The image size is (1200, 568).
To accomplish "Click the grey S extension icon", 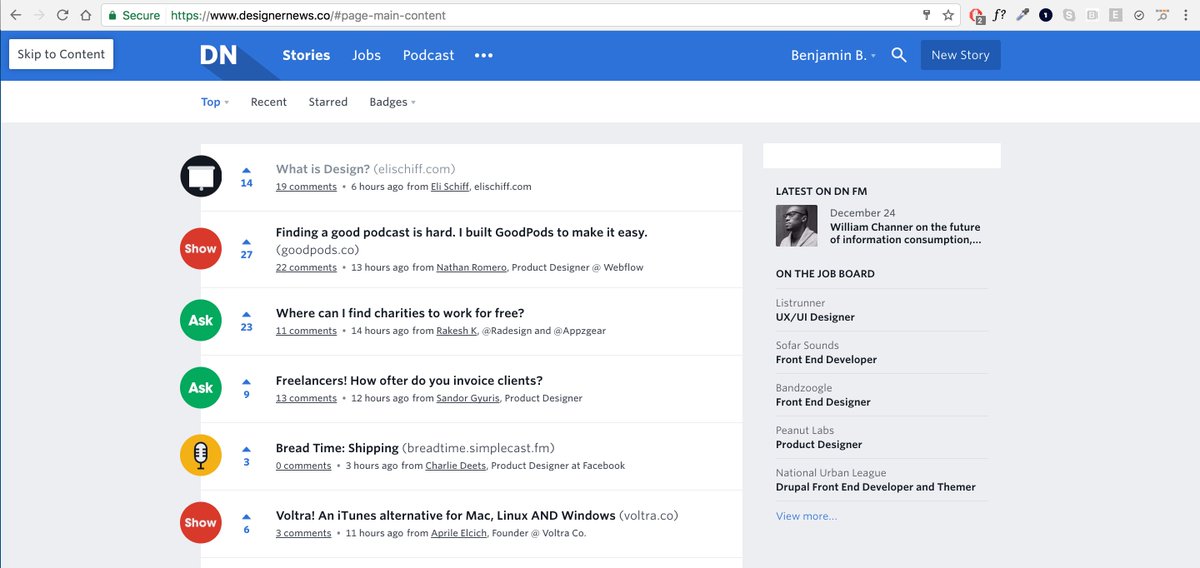I will 1070,16.
